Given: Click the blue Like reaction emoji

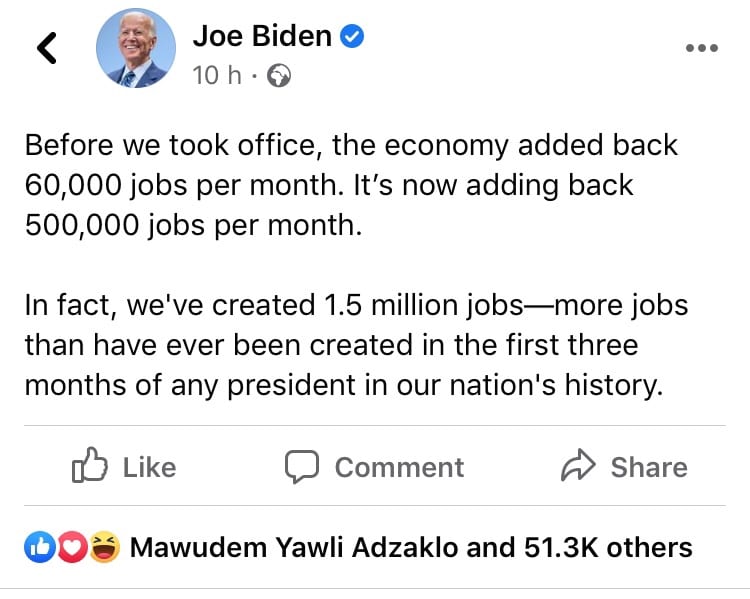Looking at the screenshot, I should coord(40,547).
